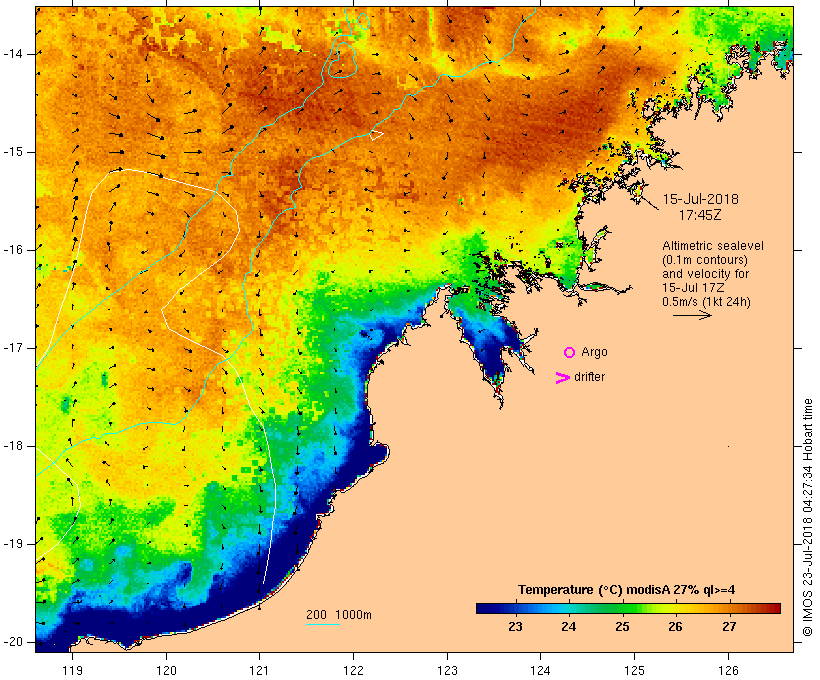Screen dimensions: 820x680
Task: Click the cyan 200 1000m contour legend line
Action: 323,624
